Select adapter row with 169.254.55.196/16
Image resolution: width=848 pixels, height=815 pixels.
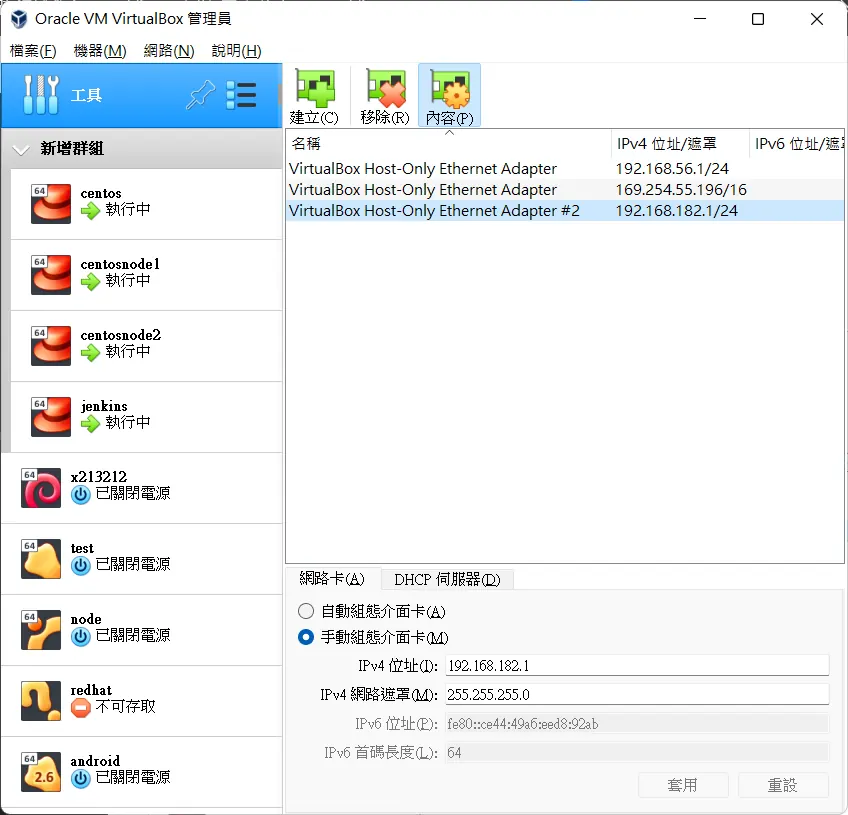coord(565,190)
